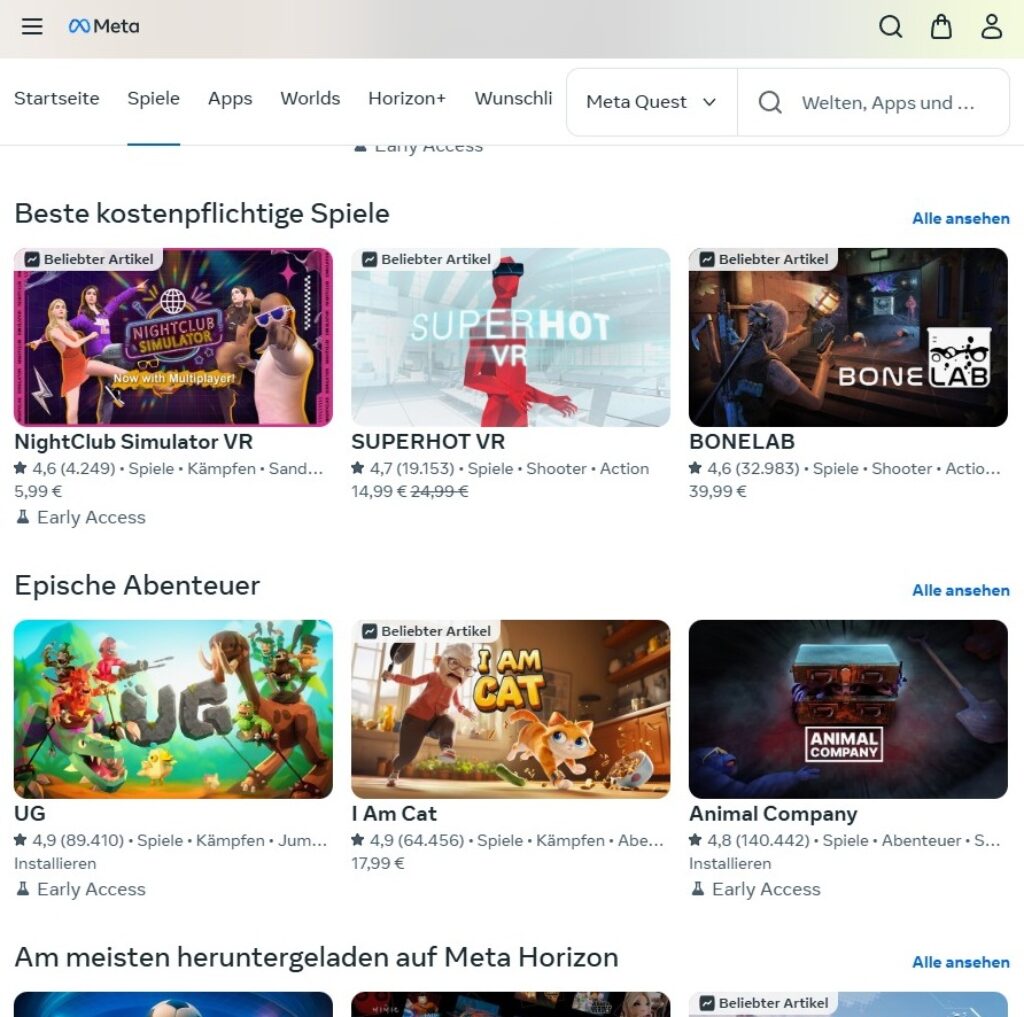Image resolution: width=1024 pixels, height=1017 pixels.
Task: Open the hamburger navigation menu
Action: click(32, 27)
